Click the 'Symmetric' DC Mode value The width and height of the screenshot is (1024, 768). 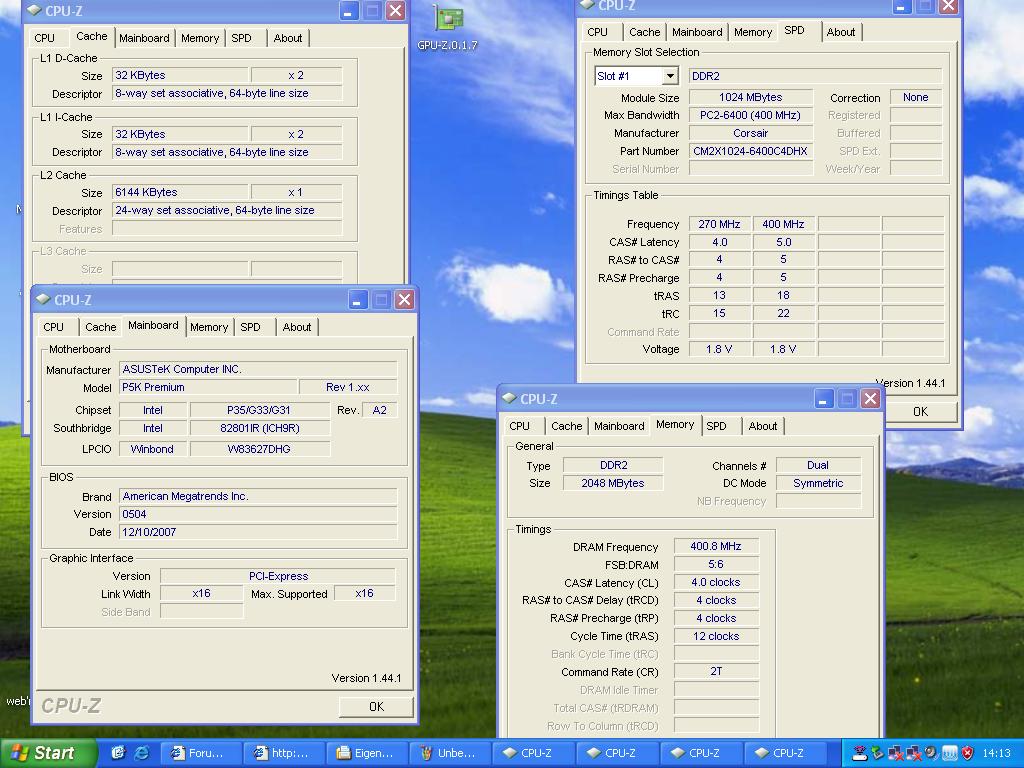[818, 483]
